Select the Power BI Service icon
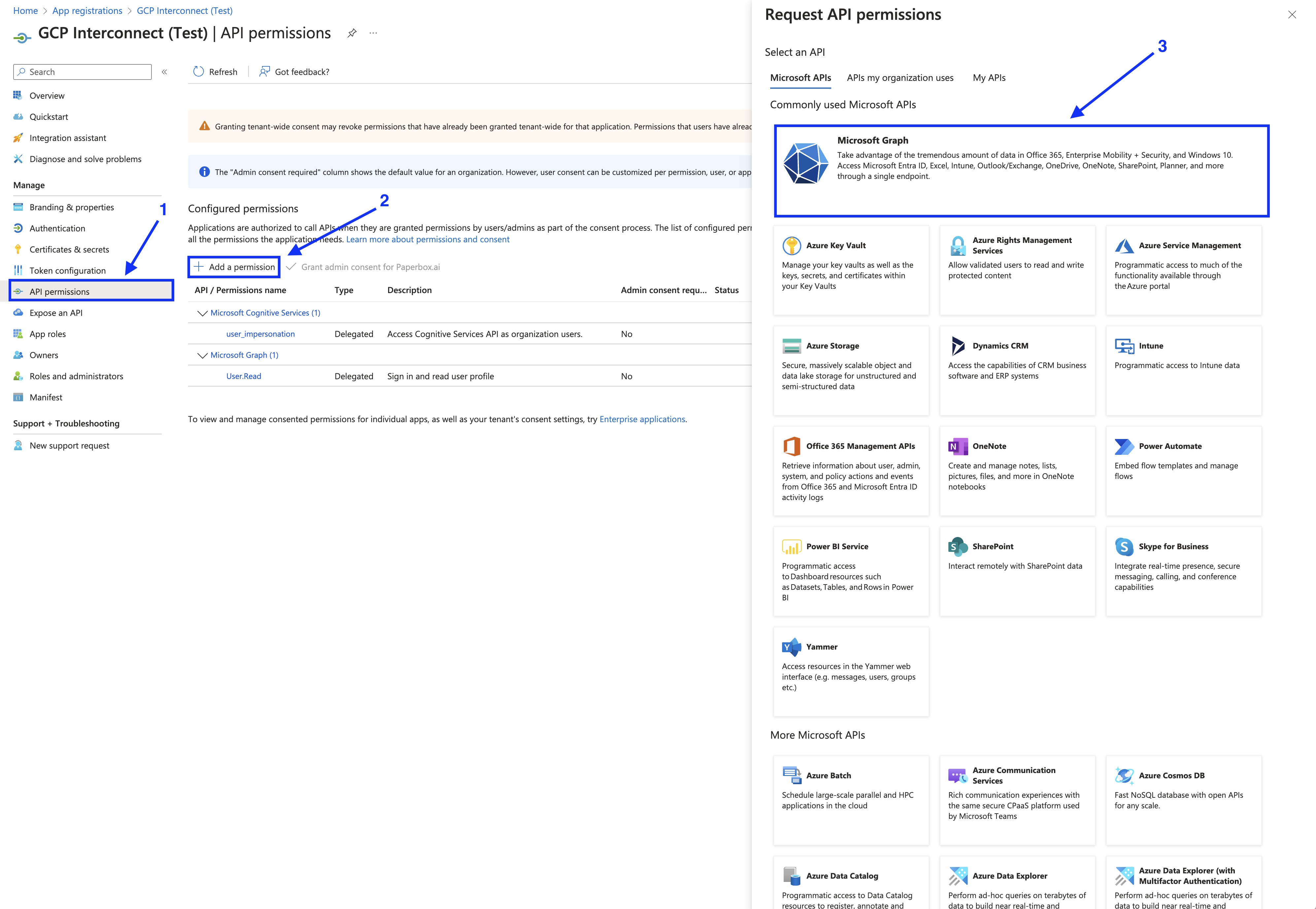The image size is (1316, 909). click(792, 546)
